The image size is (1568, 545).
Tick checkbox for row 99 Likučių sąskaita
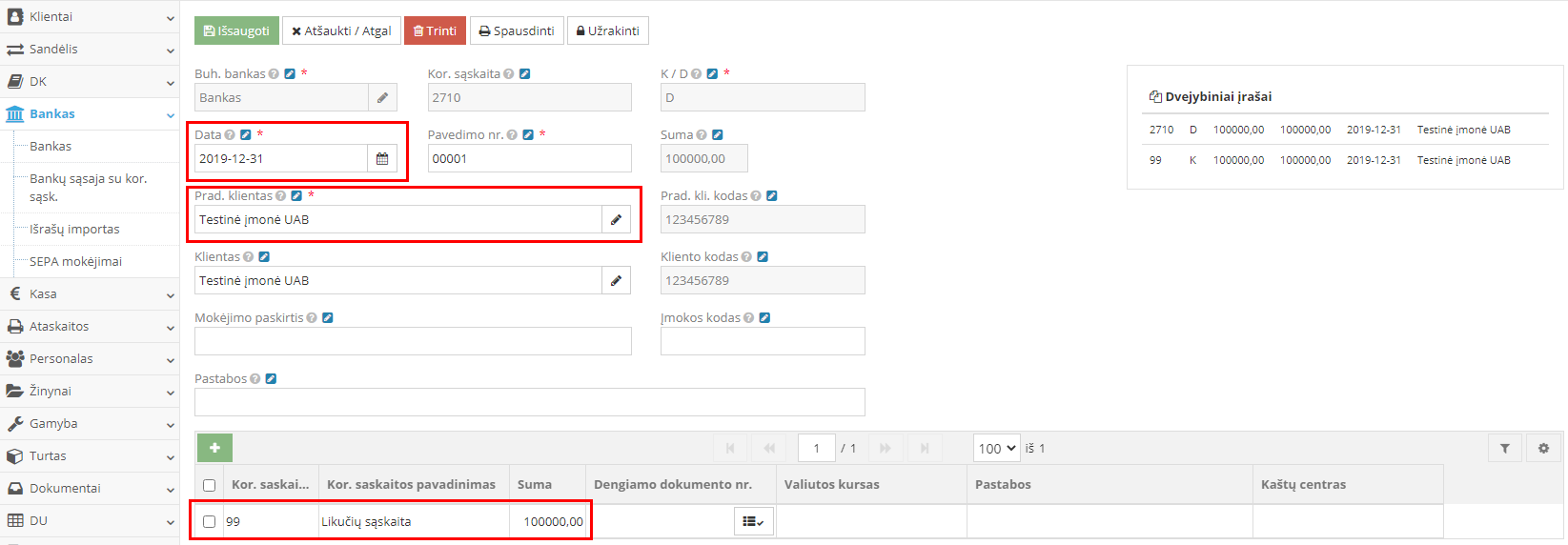[210, 522]
